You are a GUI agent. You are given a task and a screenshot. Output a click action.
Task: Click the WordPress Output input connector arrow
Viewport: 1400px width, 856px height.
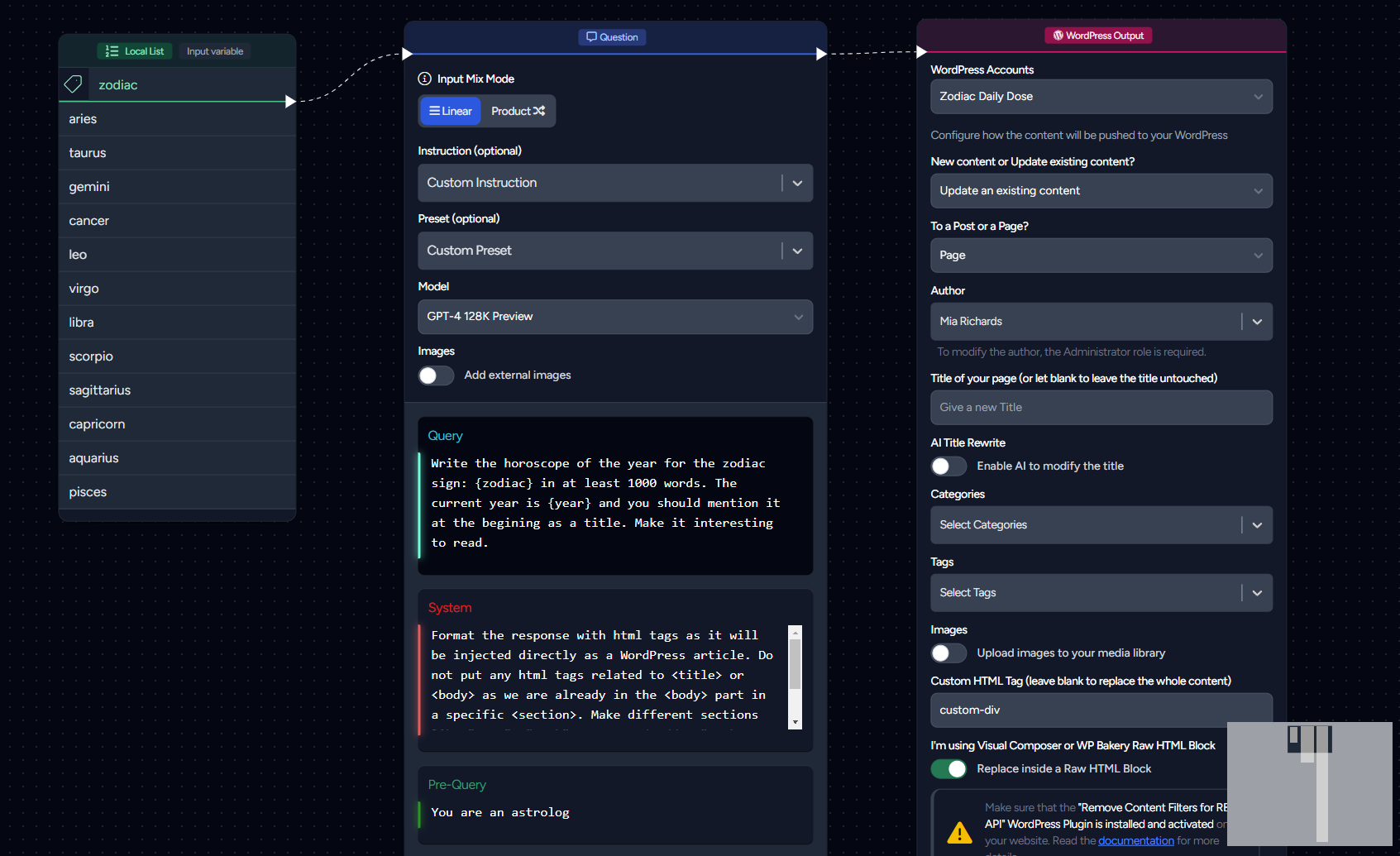tap(921, 52)
